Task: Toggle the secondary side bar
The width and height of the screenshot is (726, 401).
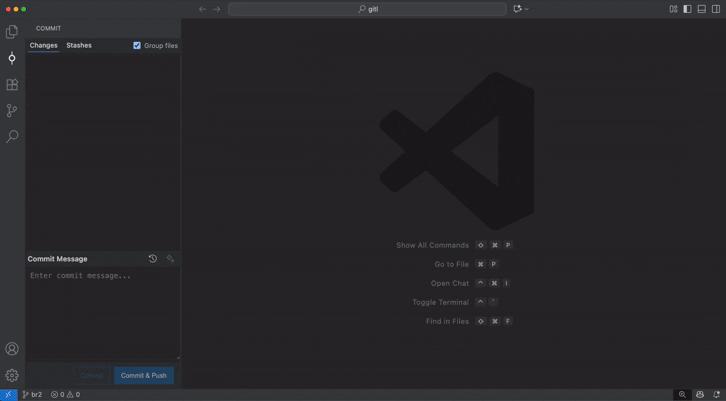Action: [715, 9]
